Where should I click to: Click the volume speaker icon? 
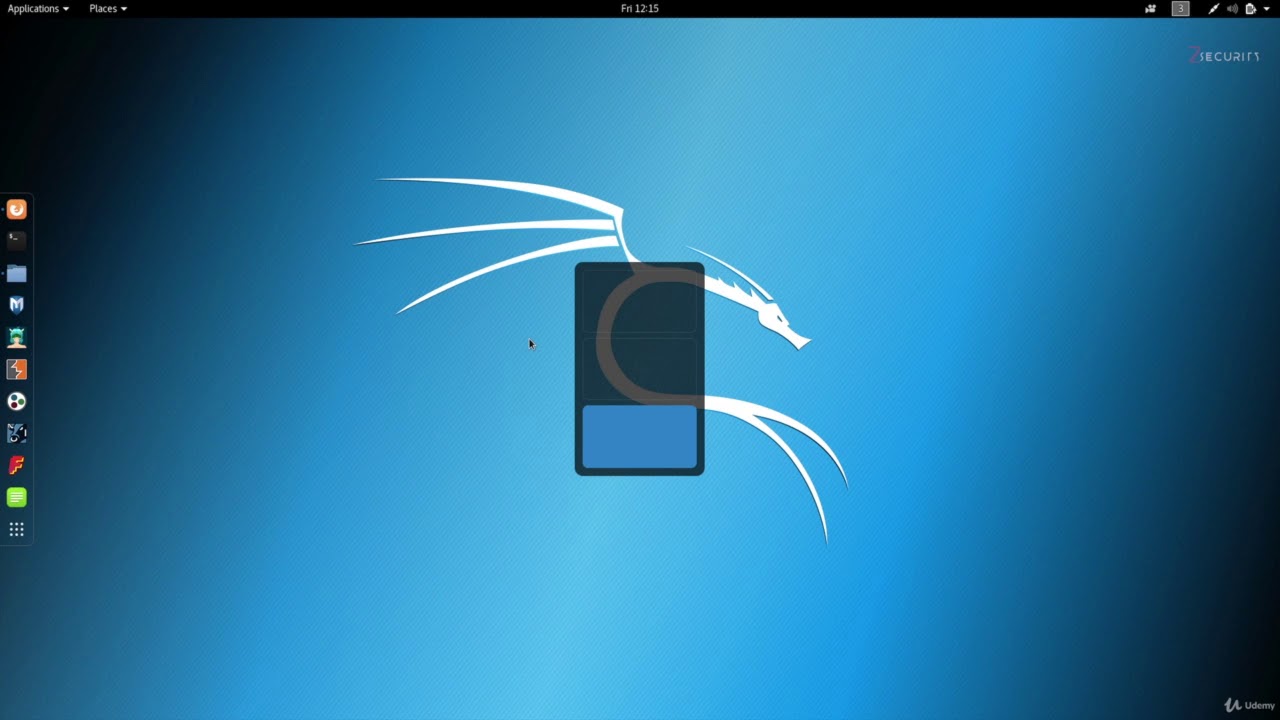click(1232, 8)
